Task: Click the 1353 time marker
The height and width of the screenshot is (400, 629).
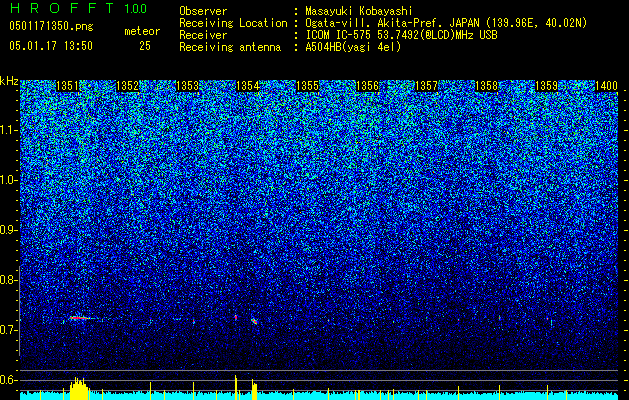Action: [187, 86]
